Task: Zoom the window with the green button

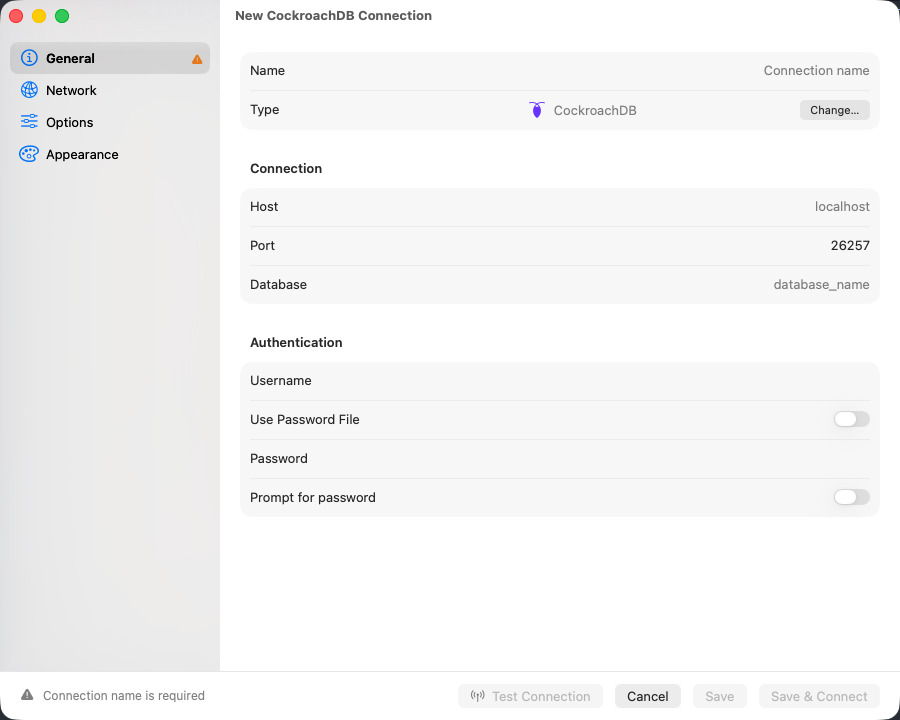Action: (62, 16)
